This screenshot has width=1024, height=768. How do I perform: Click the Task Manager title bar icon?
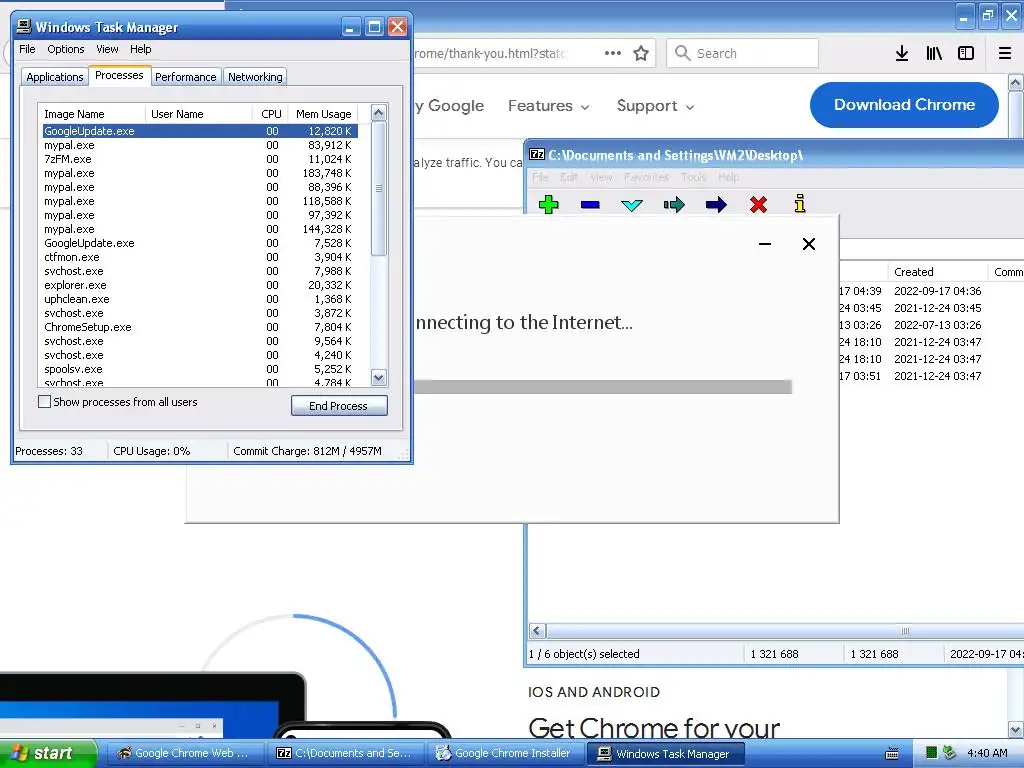[24, 26]
